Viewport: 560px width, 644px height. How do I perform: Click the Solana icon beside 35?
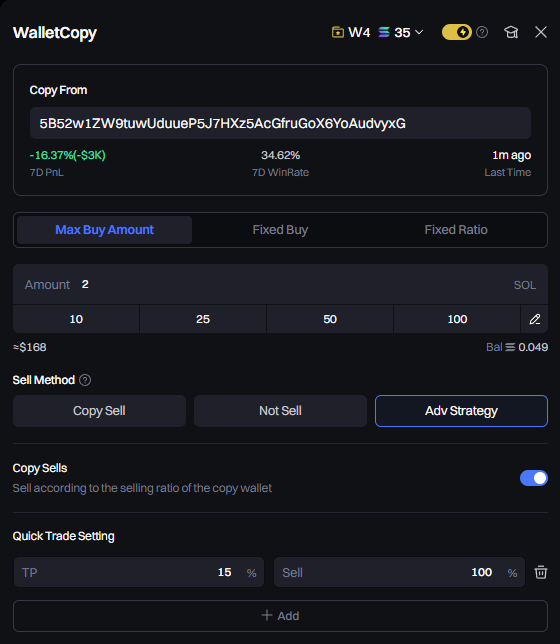pyautogui.click(x=384, y=32)
